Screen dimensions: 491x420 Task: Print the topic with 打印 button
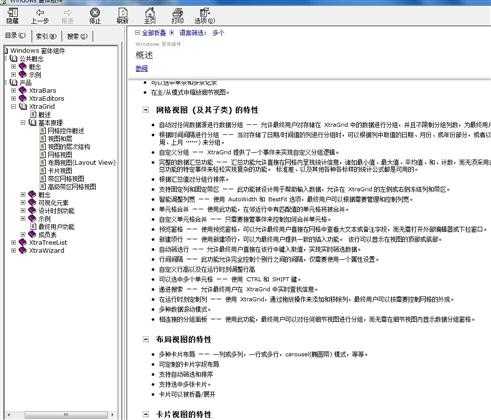click(x=177, y=16)
